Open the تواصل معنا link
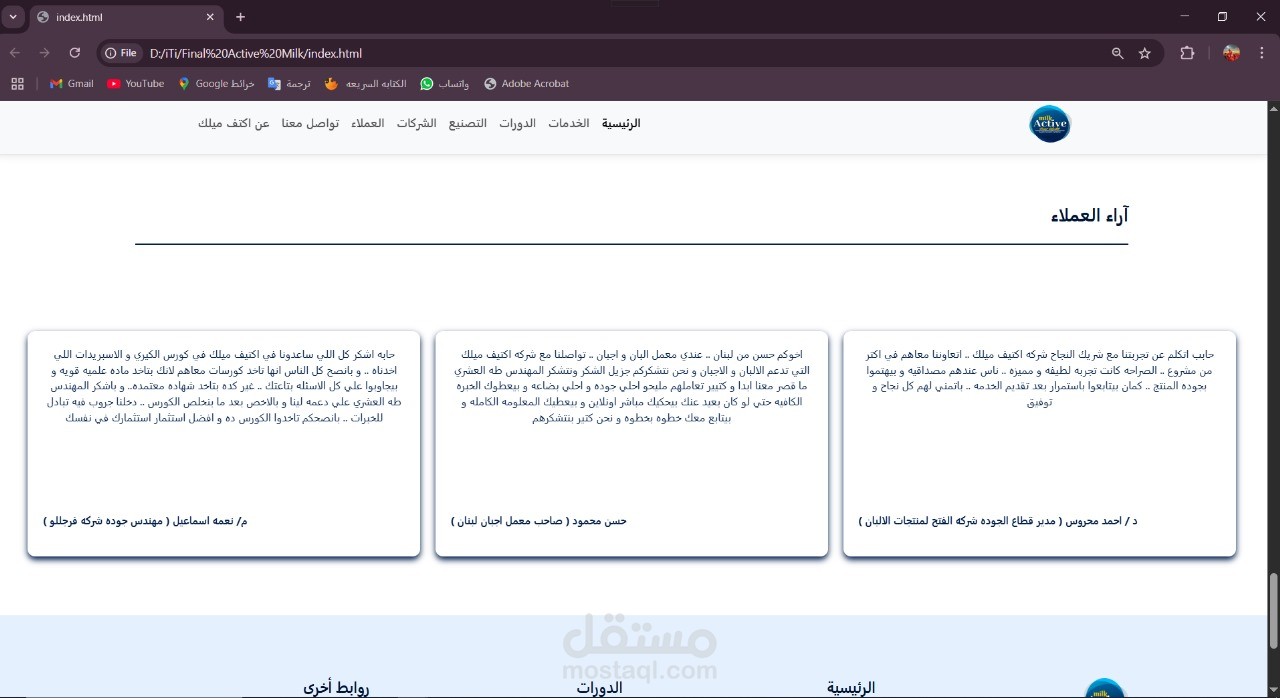 pos(310,124)
